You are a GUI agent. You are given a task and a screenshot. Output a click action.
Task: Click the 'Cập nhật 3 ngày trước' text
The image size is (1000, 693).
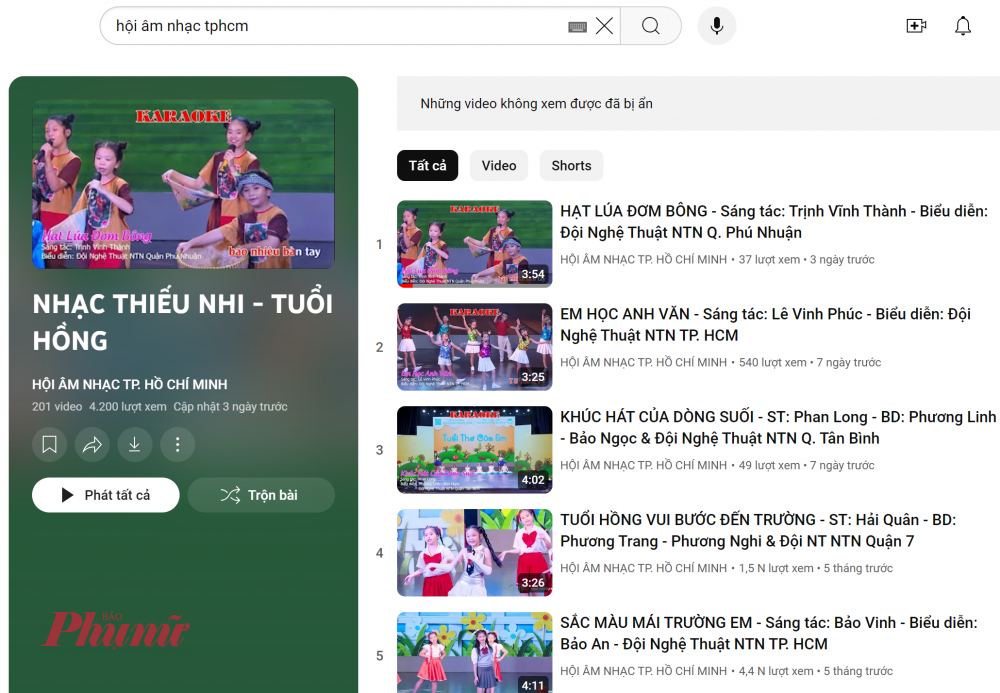[x=230, y=407]
